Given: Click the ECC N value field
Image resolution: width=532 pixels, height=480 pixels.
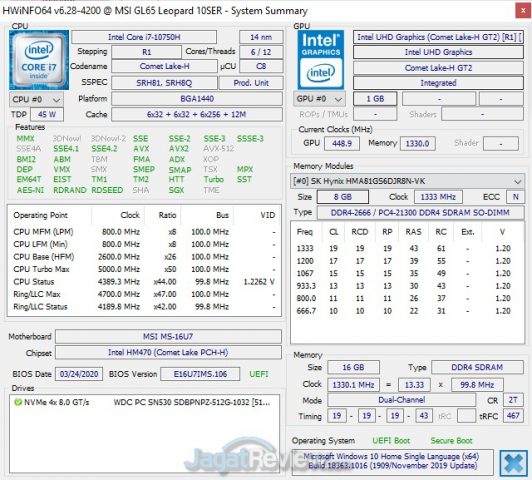Looking at the screenshot, I should click(x=515, y=197).
